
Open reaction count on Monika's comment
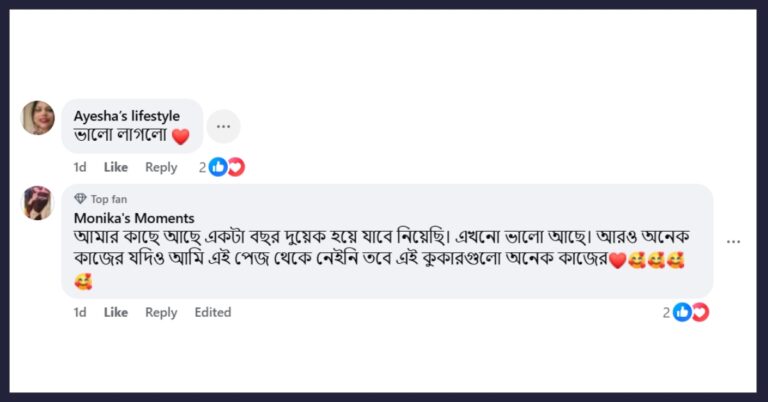[666, 312]
